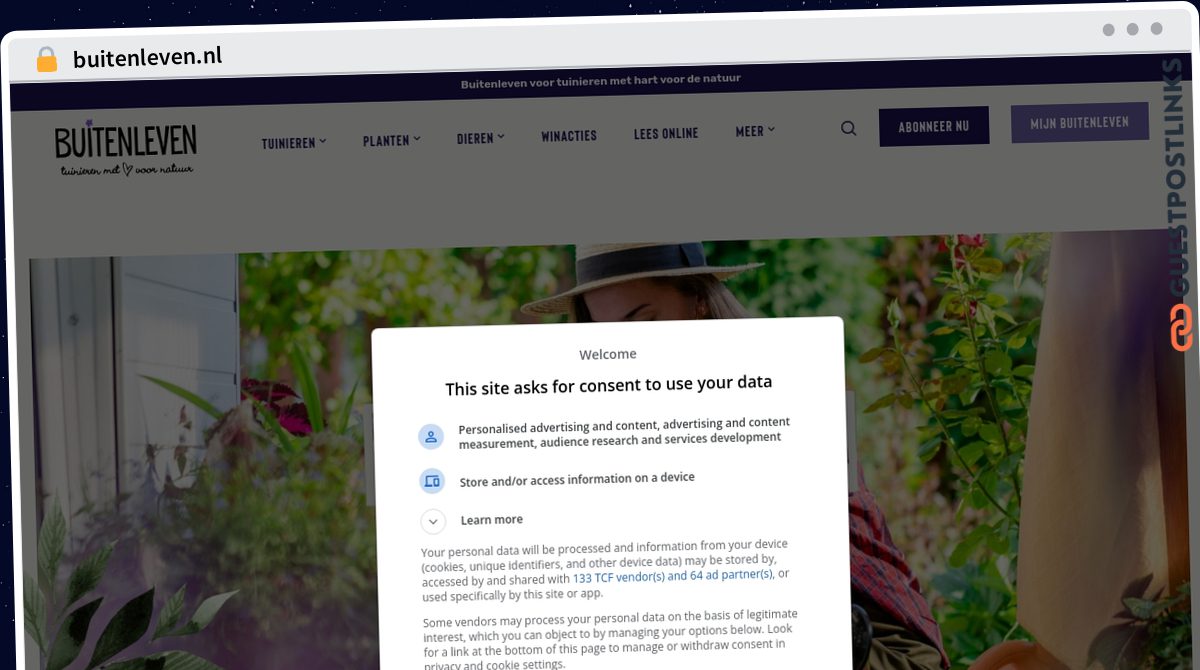
Task: Open the Planten dropdown menu
Action: pos(391,141)
